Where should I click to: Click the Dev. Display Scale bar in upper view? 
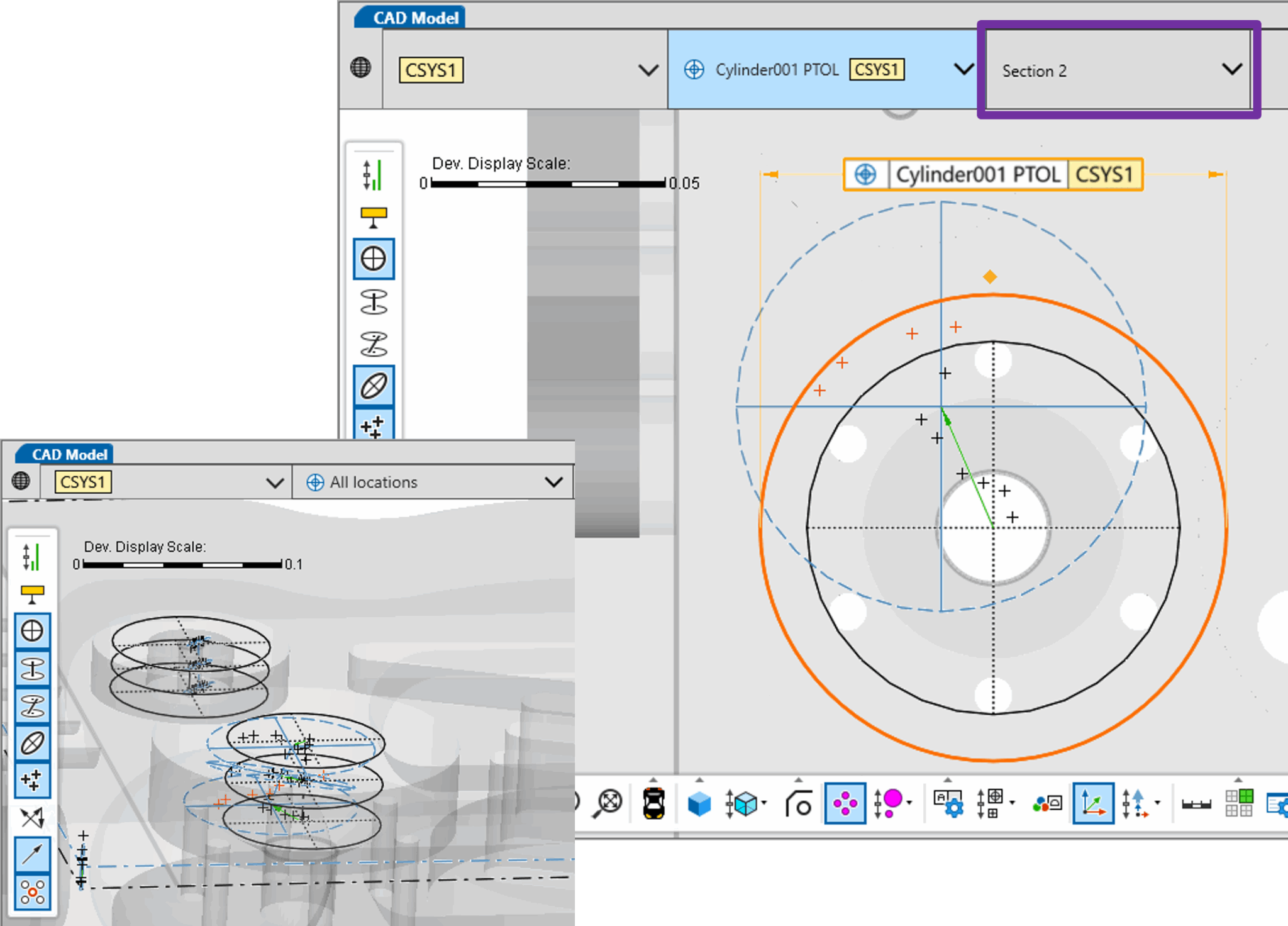coord(548,184)
